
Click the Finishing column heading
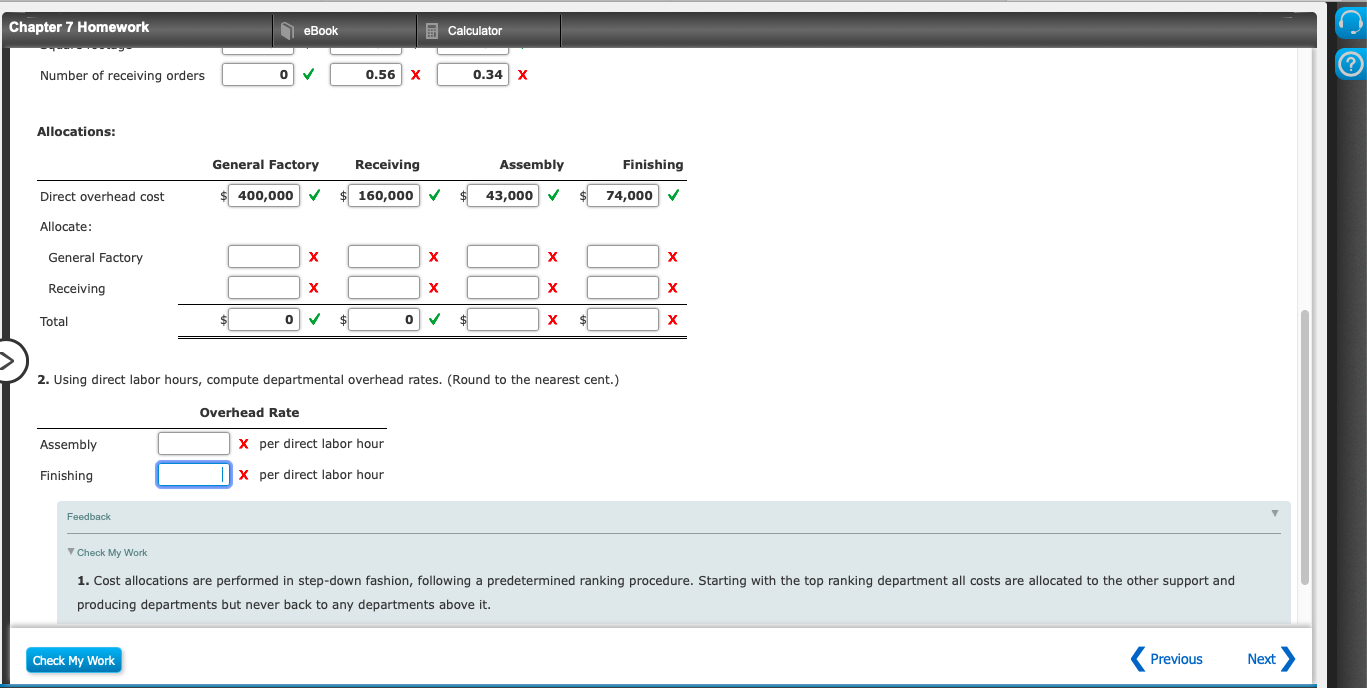pyautogui.click(x=653, y=164)
